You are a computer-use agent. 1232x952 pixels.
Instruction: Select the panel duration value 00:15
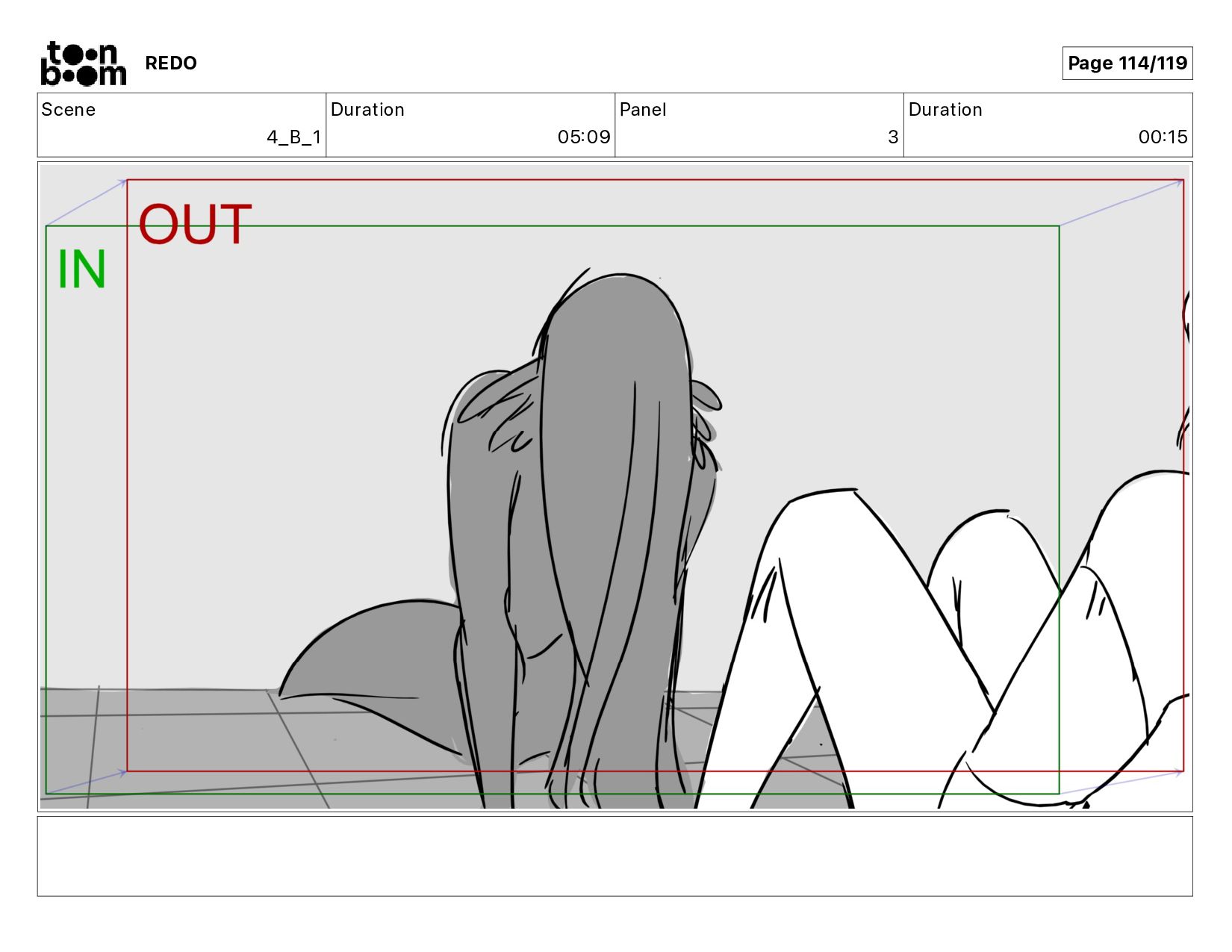pyautogui.click(x=1163, y=137)
